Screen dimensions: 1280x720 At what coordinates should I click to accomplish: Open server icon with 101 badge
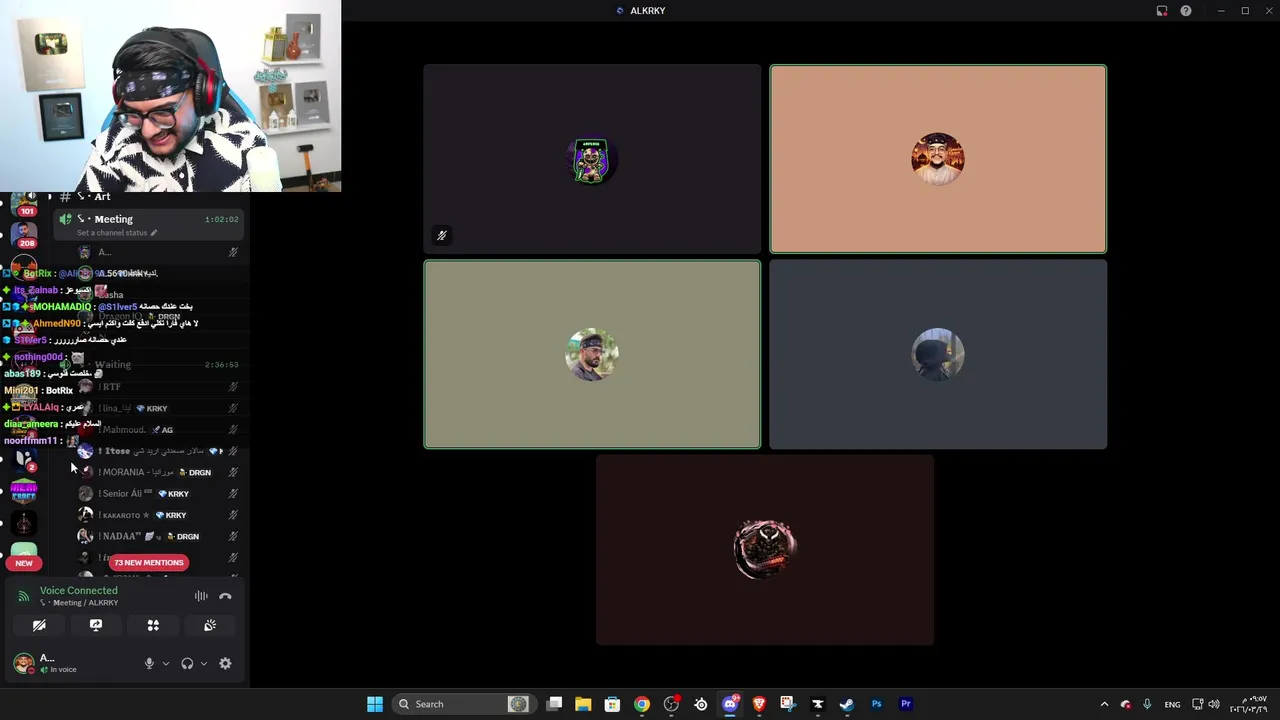click(x=25, y=203)
